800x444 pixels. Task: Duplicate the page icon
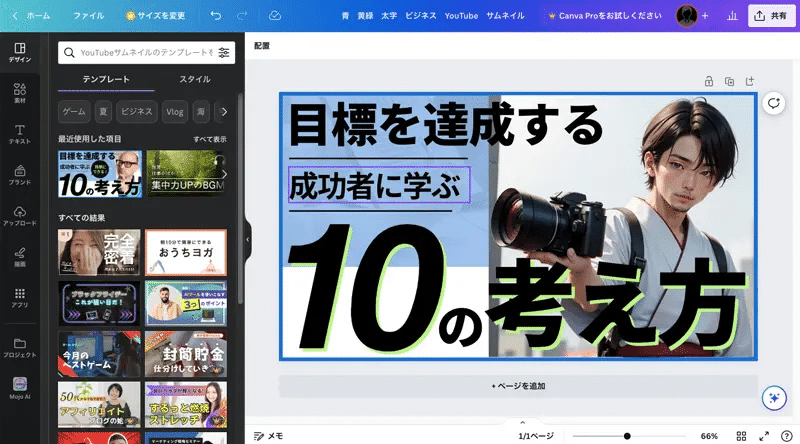[x=729, y=81]
